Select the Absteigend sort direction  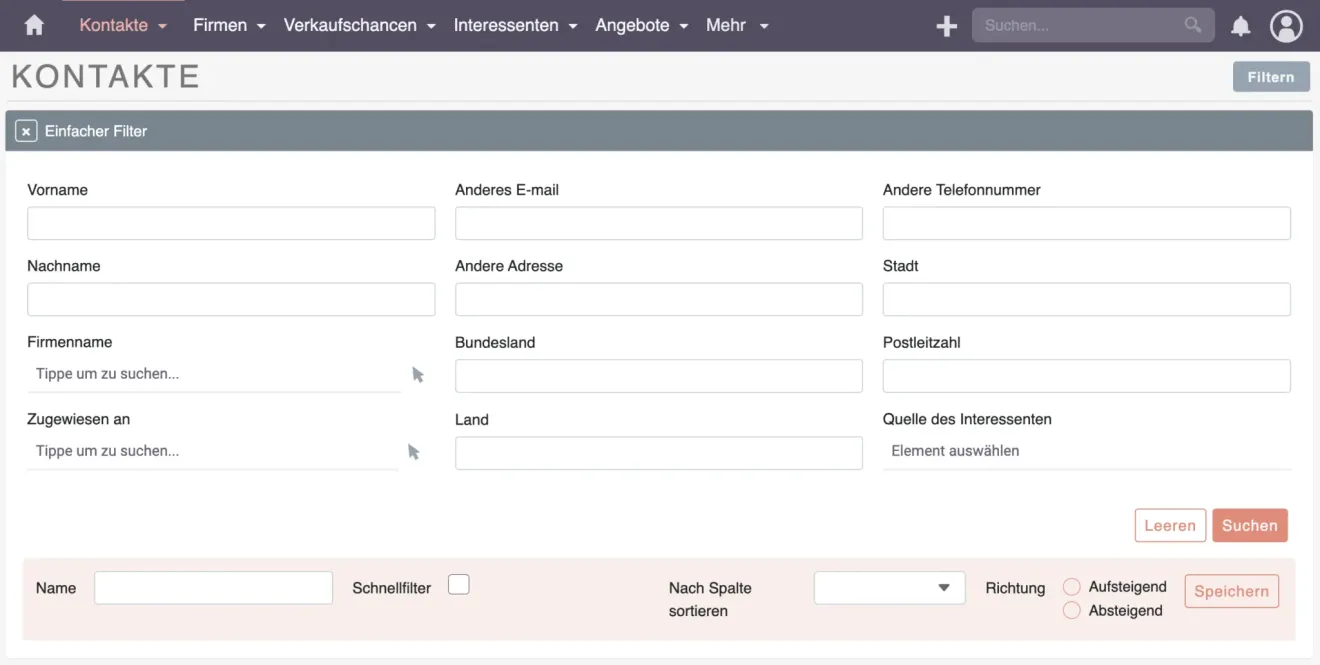(x=1071, y=609)
